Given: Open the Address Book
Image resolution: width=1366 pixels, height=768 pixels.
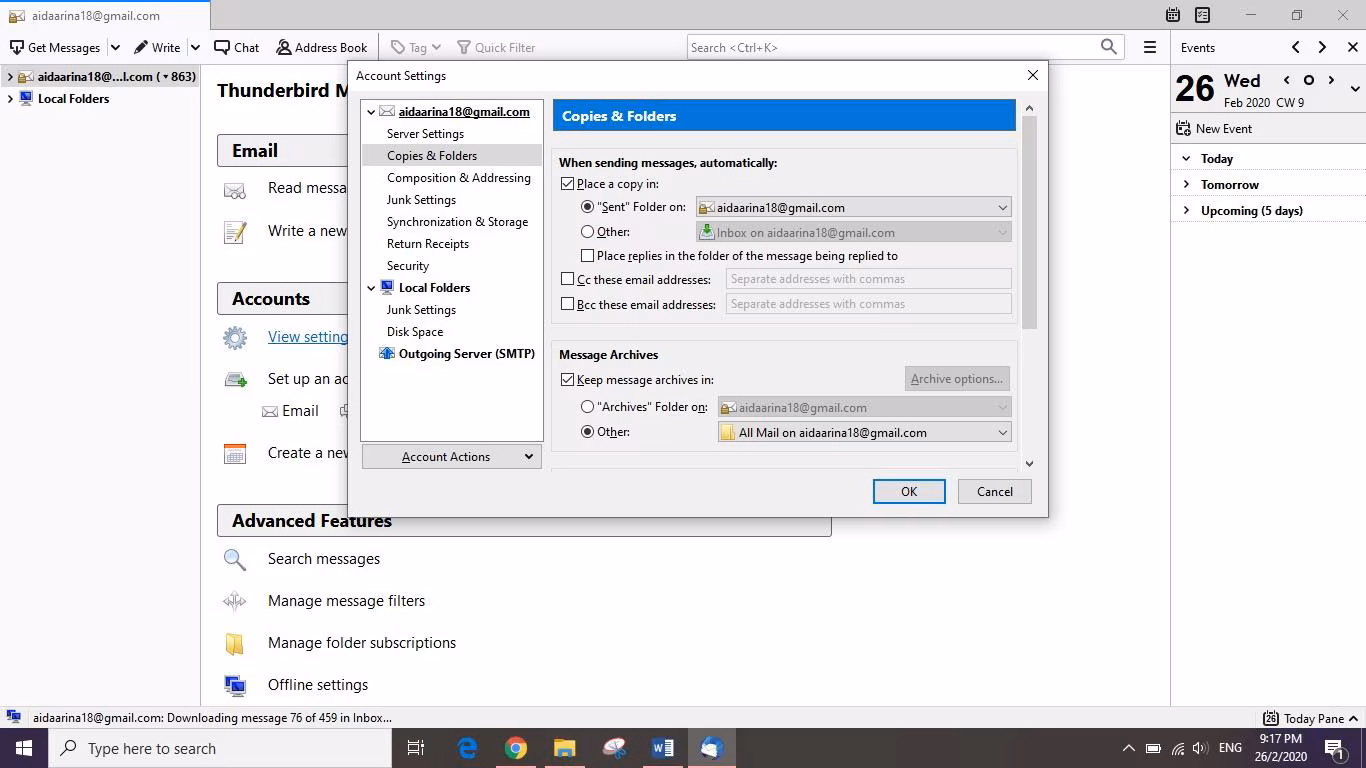Looking at the screenshot, I should [x=322, y=47].
